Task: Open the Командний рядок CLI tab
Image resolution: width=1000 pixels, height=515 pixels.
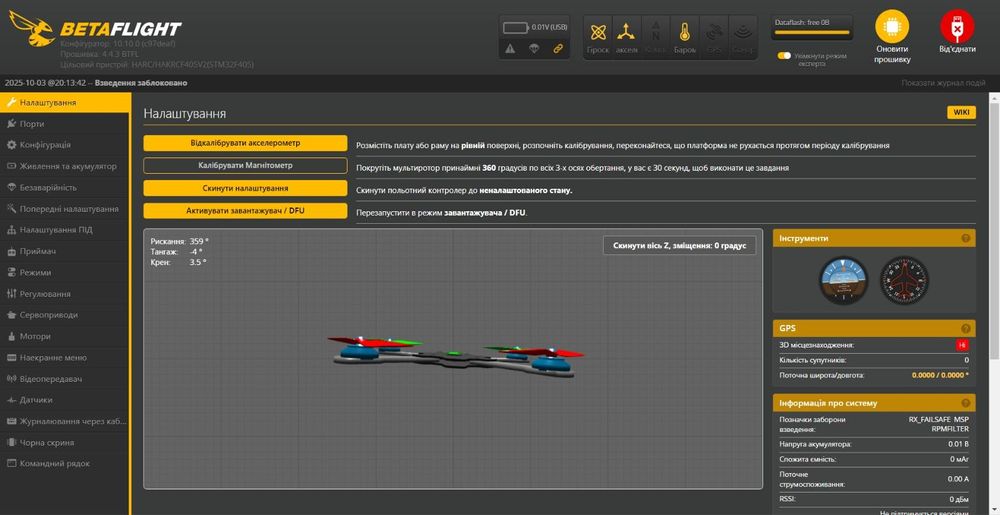Action: point(65,464)
